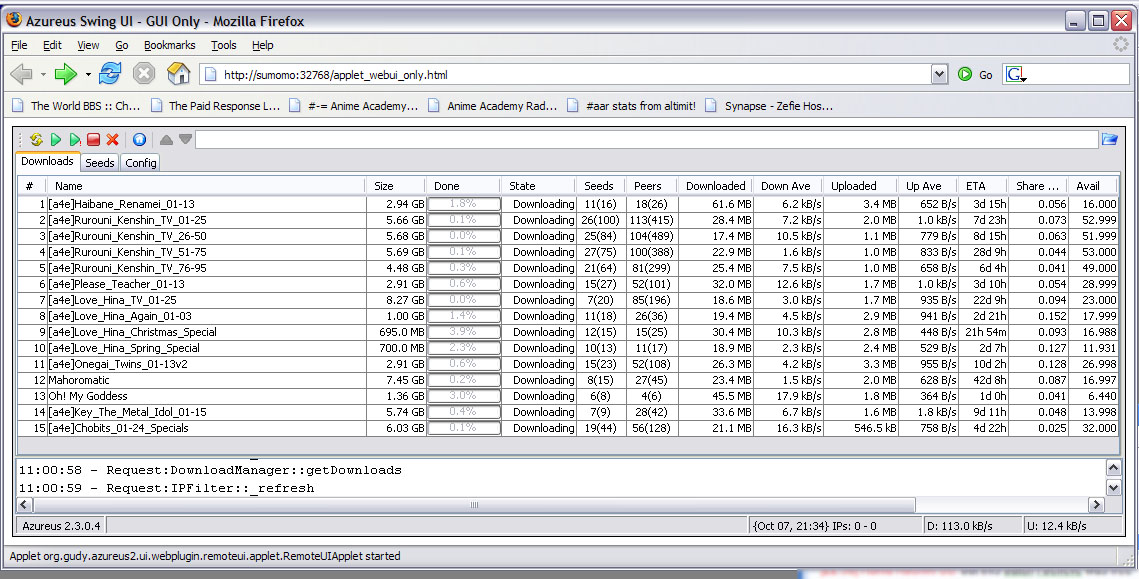The width and height of the screenshot is (1139, 579).
Task: Open the Bookmarks menu
Action: pyautogui.click(x=169, y=45)
